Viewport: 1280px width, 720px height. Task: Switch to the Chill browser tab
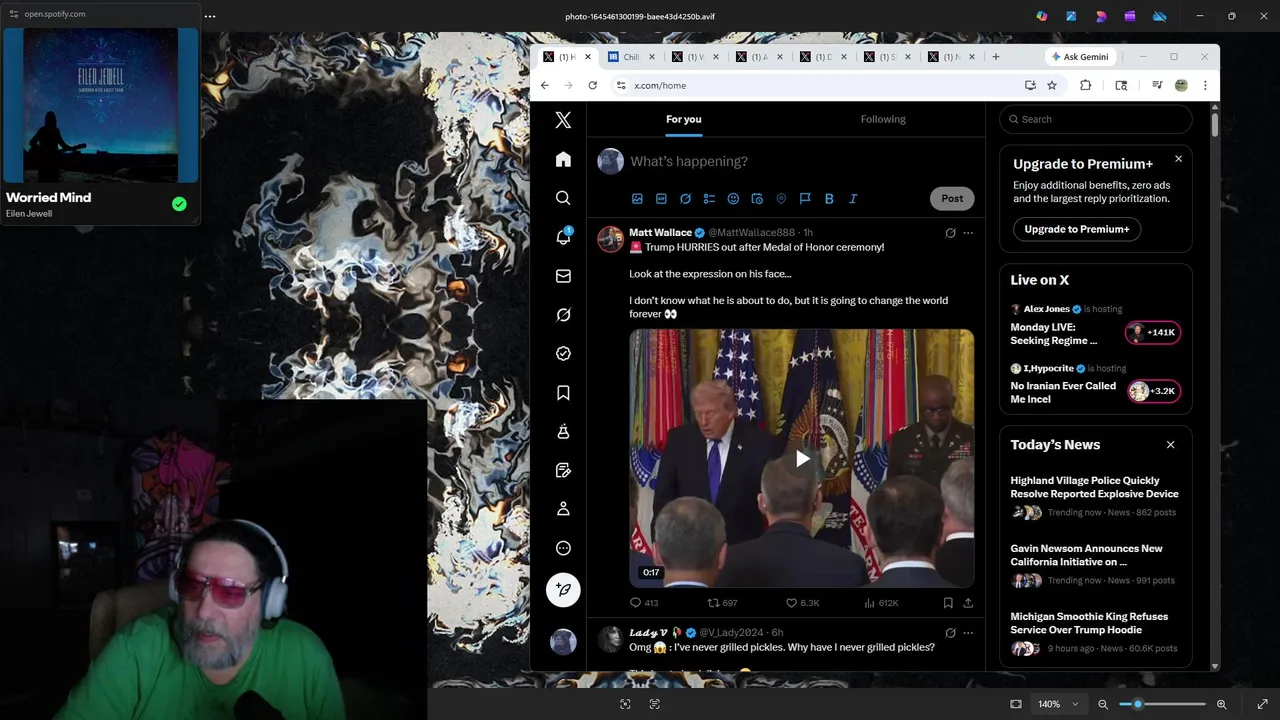[x=631, y=57]
